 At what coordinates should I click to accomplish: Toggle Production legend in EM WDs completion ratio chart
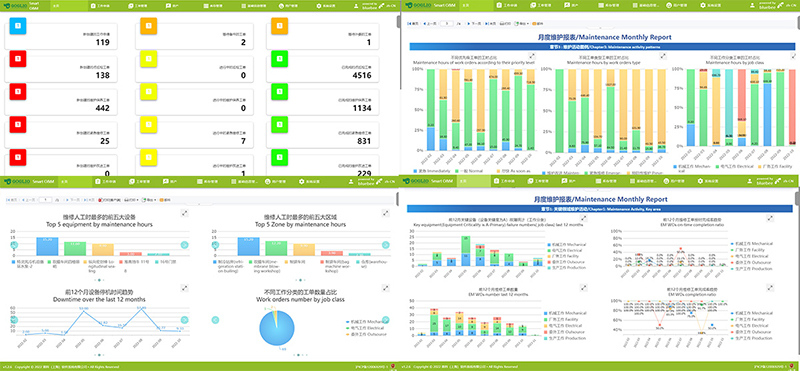click(x=751, y=338)
